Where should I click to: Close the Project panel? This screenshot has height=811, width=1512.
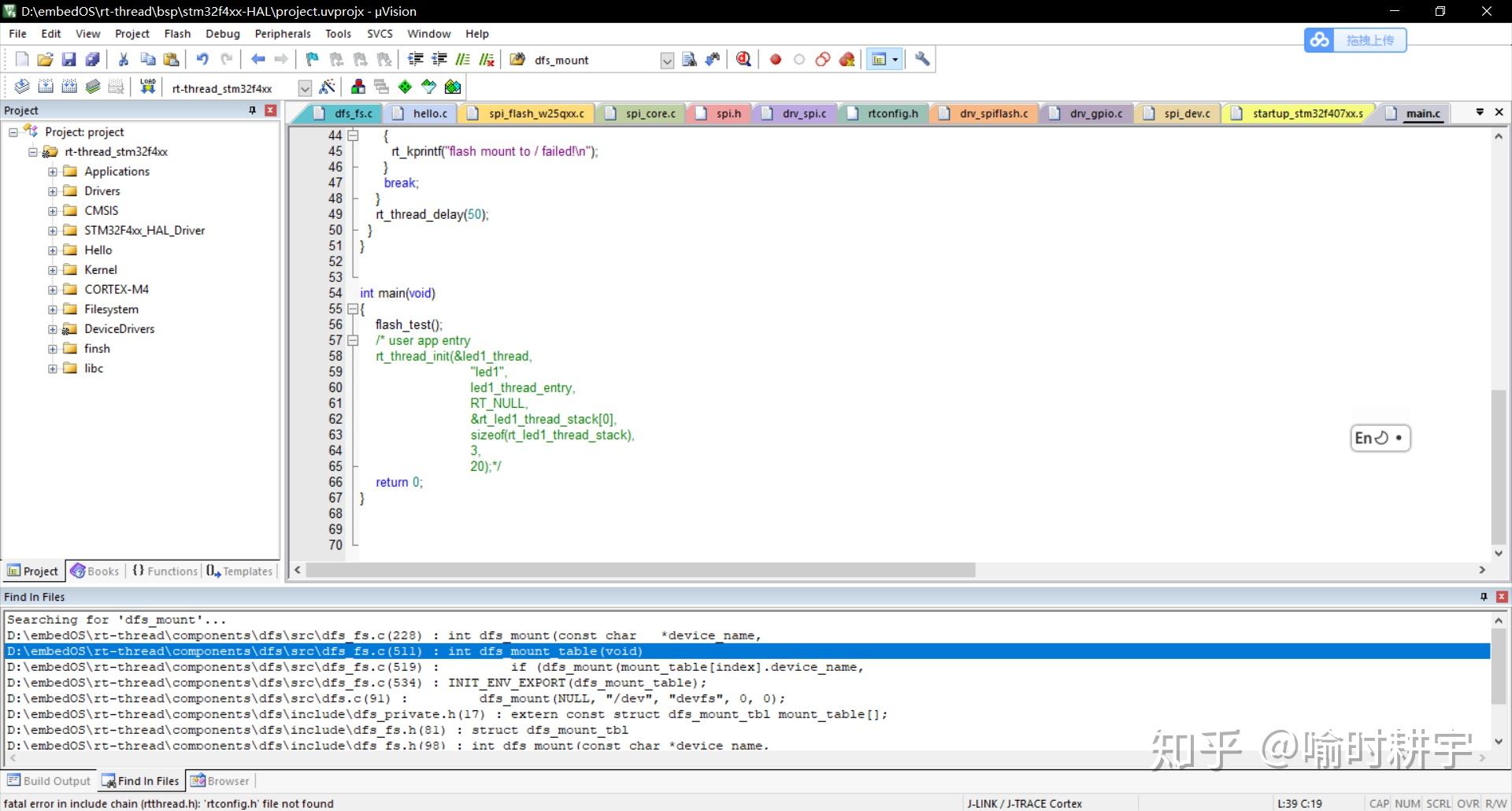[270, 110]
